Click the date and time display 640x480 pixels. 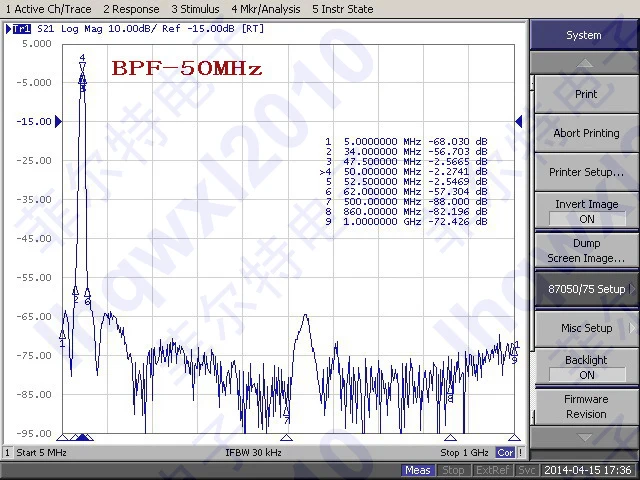pyautogui.click(x=588, y=471)
